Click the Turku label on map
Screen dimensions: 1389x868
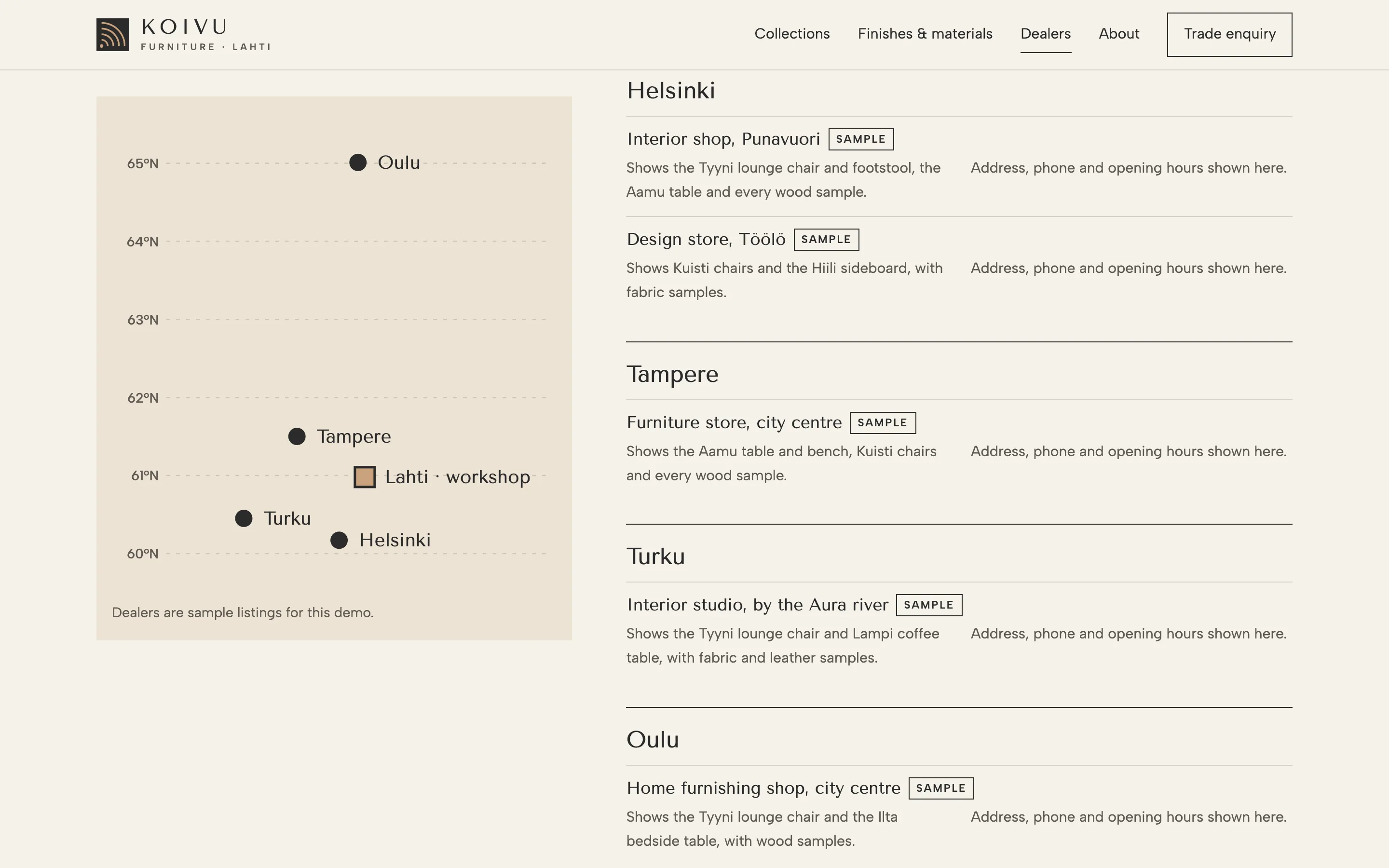pos(287,518)
